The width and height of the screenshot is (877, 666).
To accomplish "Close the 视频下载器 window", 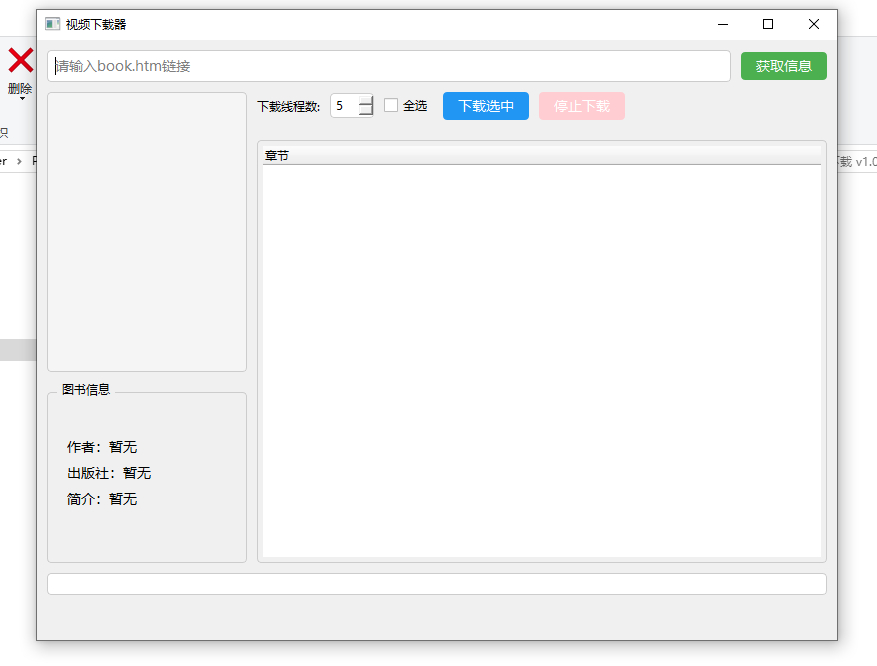I will [x=814, y=24].
